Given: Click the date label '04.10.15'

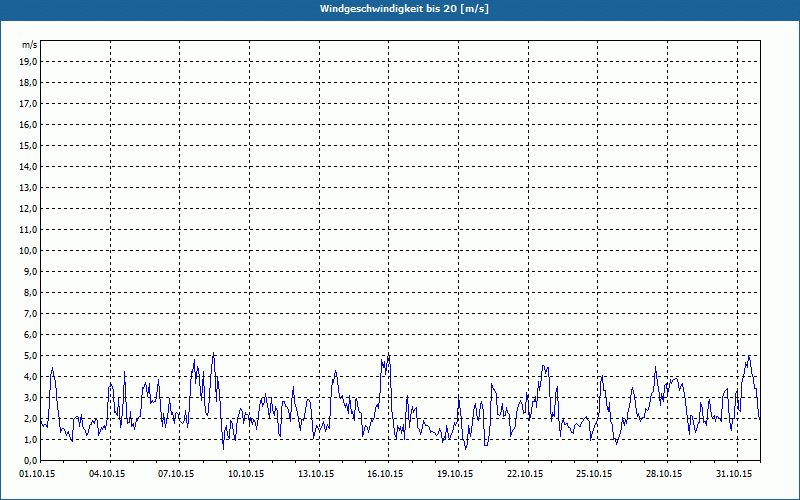Looking at the screenshot, I should [x=107, y=474].
